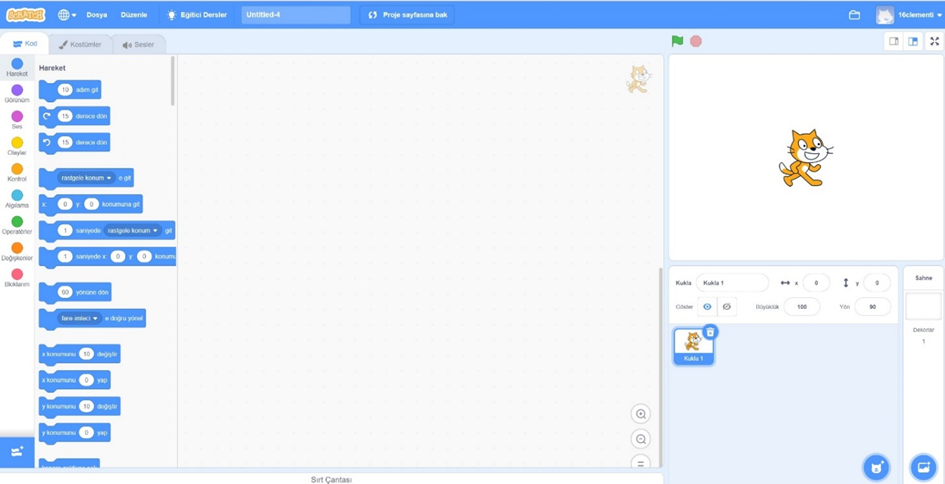
Task: Switch to small stage layout
Action: click(894, 42)
